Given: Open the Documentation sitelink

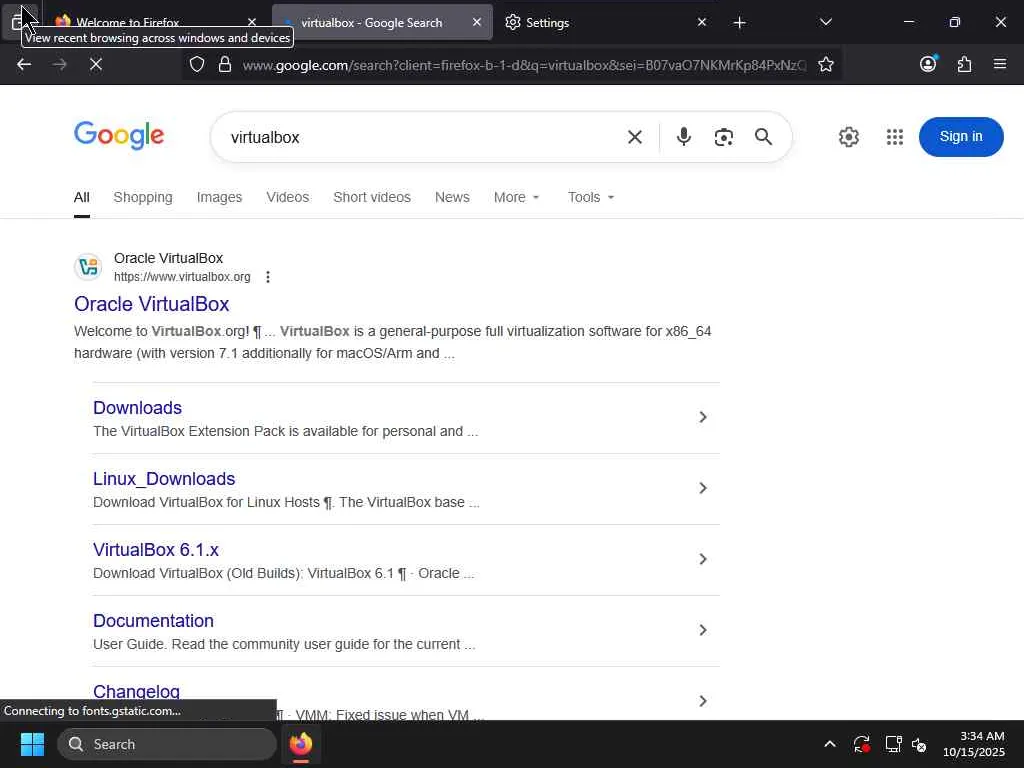Looking at the screenshot, I should 153,621.
